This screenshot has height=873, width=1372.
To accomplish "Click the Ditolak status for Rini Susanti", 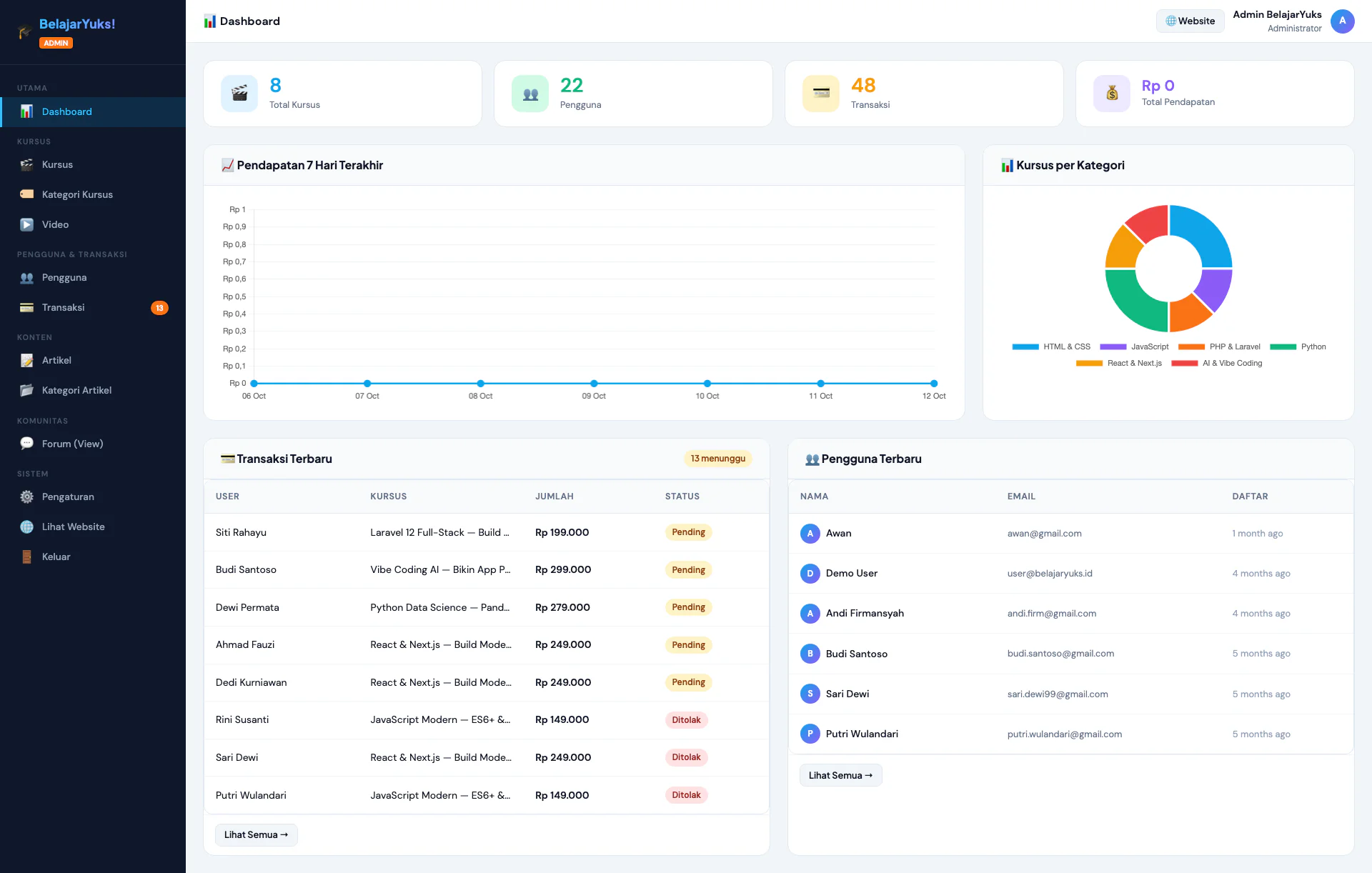I will (x=686, y=720).
